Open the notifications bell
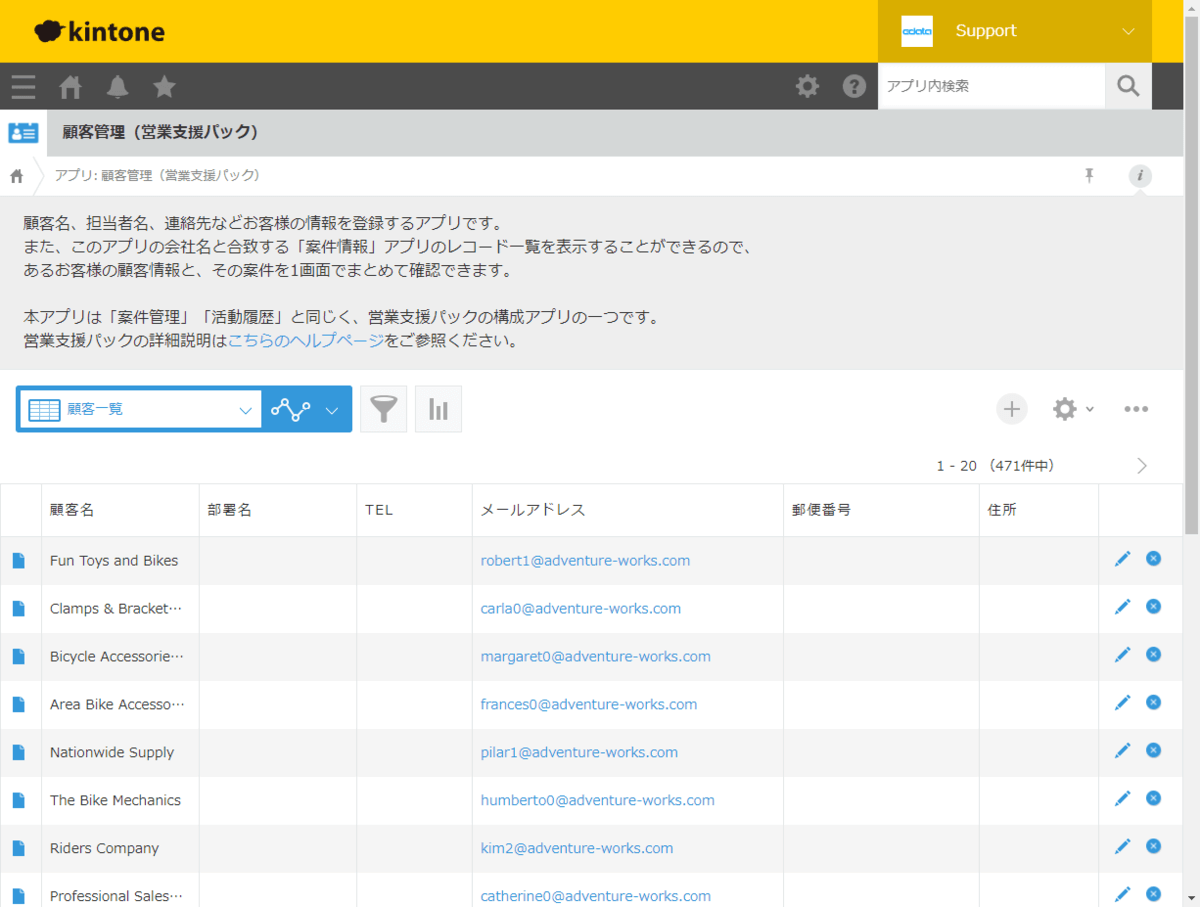Viewport: 1200px width, 907px height. coord(118,87)
